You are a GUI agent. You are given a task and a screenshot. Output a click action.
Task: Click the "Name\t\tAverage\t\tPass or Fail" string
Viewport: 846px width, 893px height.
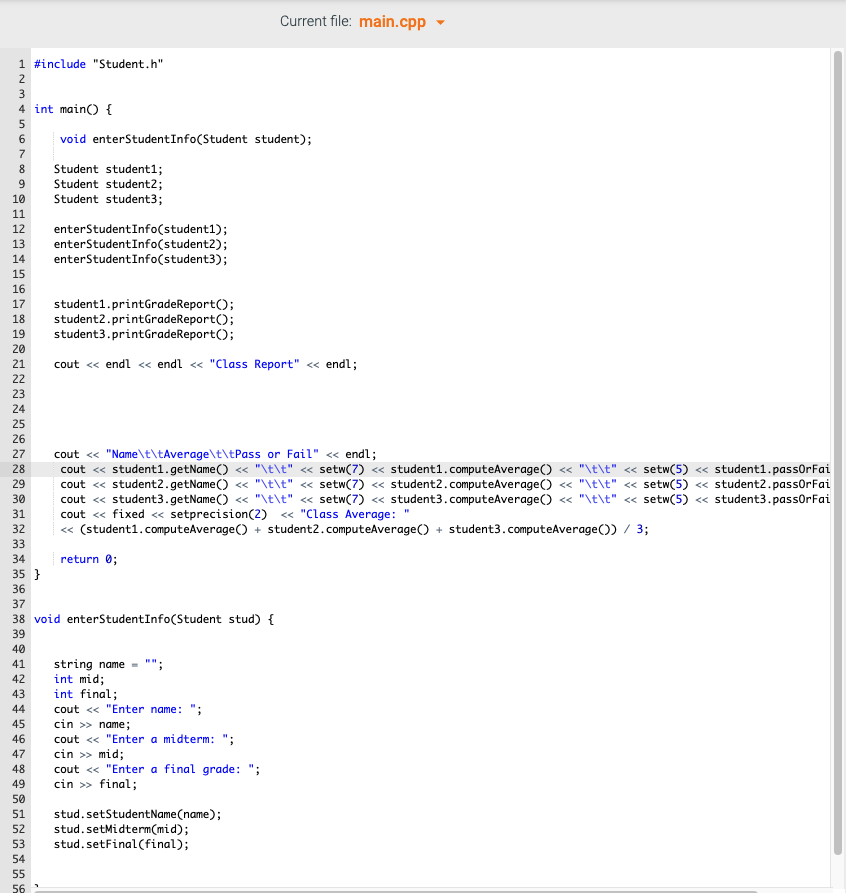click(212, 454)
